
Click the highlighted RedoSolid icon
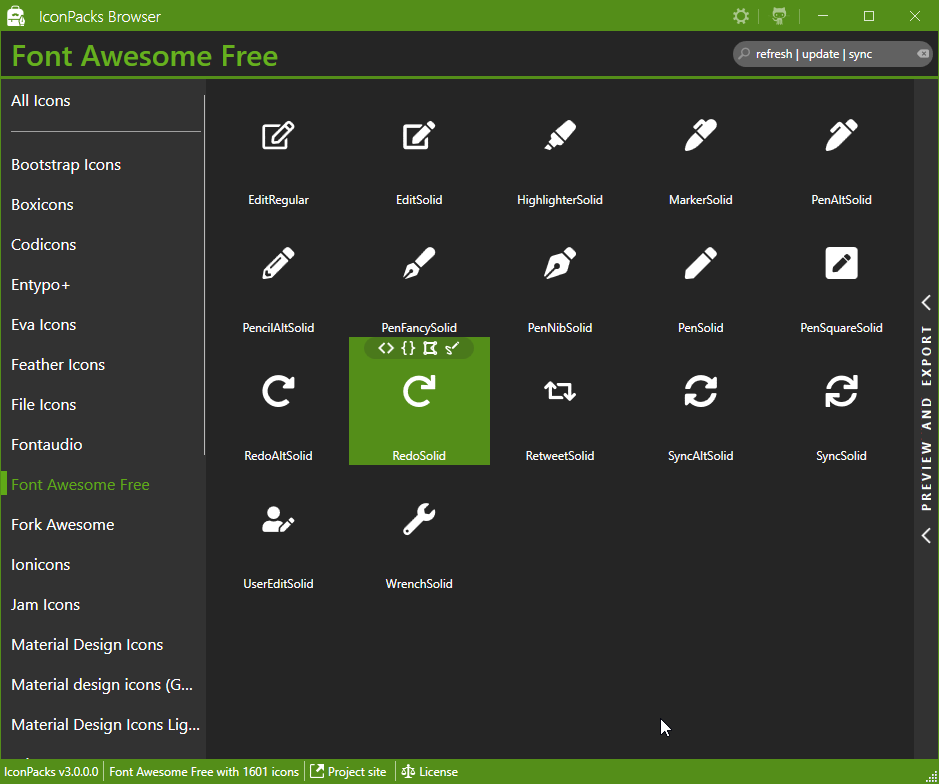point(419,401)
